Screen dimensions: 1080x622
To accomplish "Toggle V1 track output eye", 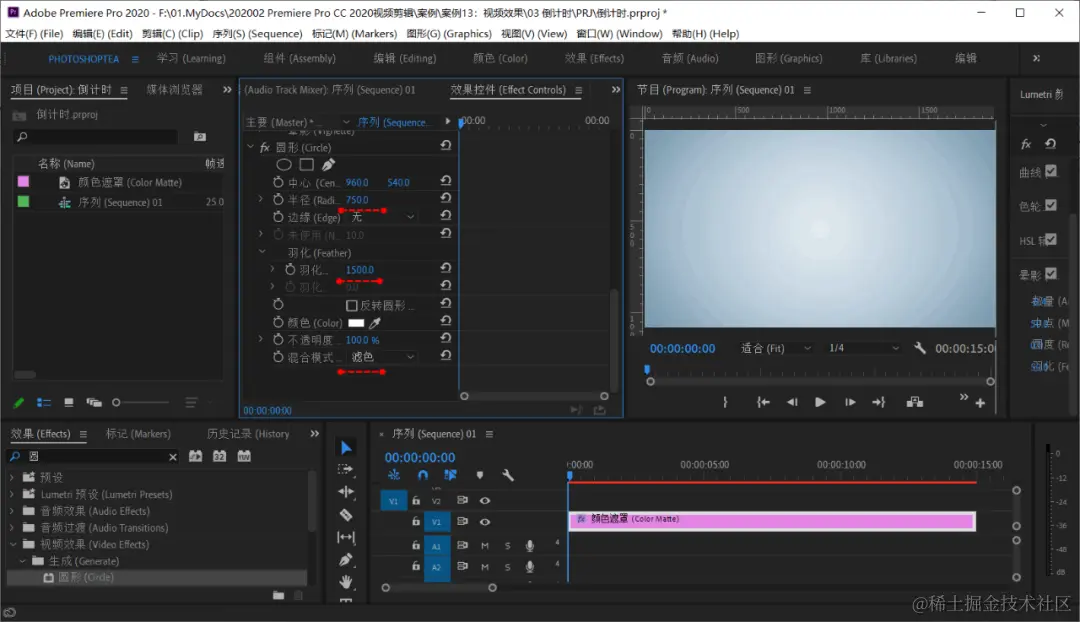I will [485, 522].
